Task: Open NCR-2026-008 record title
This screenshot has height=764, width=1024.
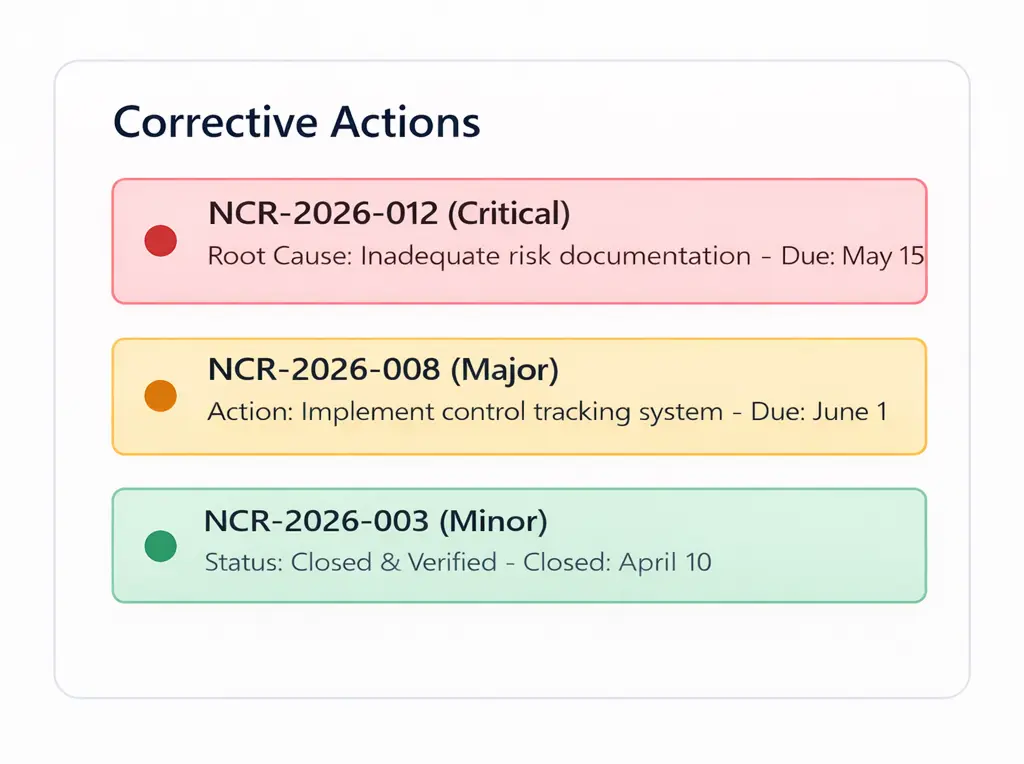Action: pos(323,368)
